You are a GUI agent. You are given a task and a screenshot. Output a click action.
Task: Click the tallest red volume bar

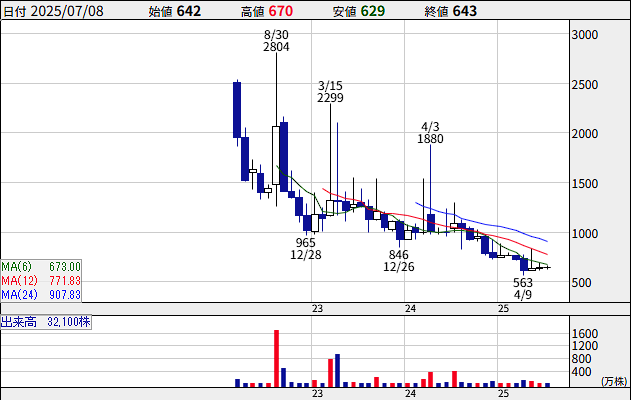pyautogui.click(x=276, y=358)
